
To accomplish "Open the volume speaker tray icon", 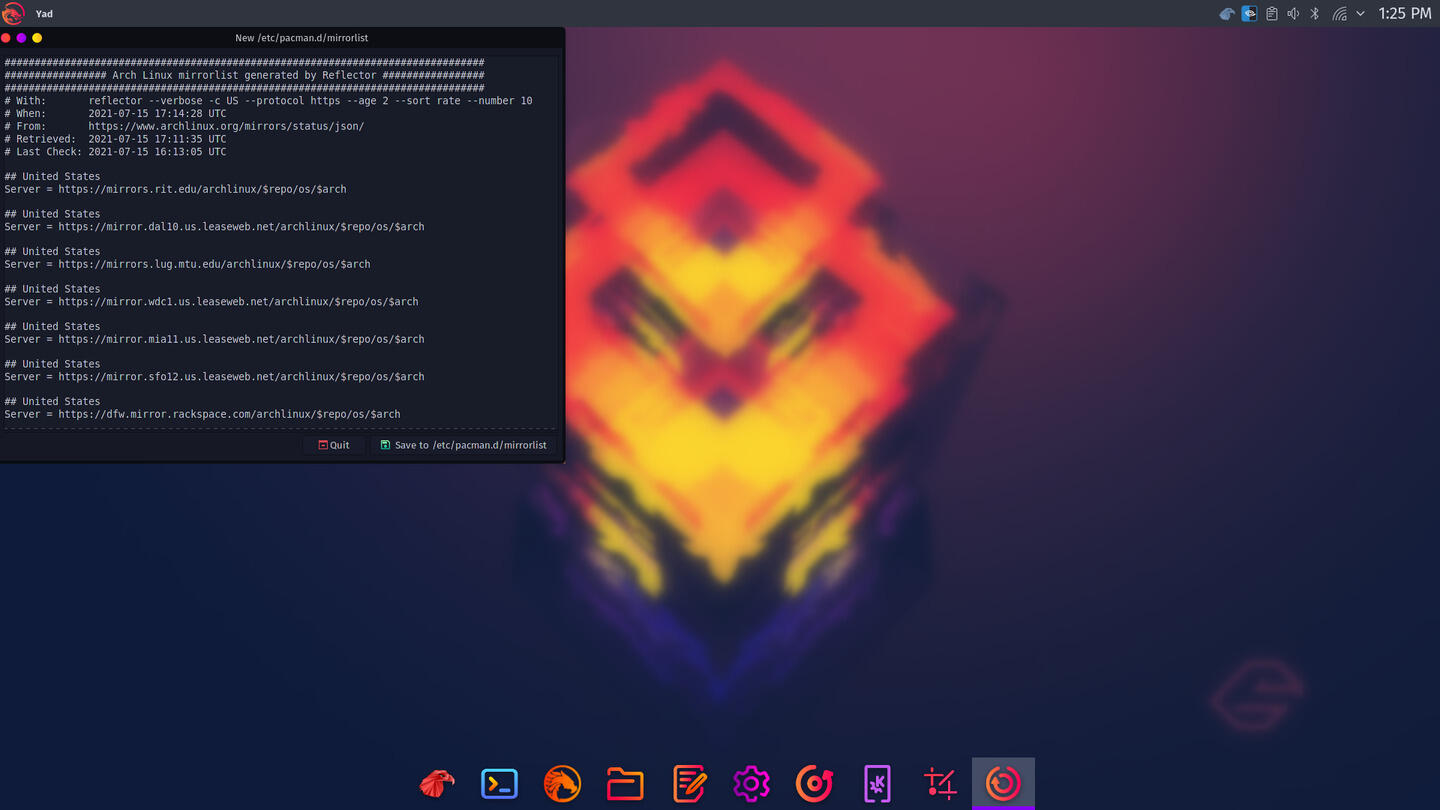I will tap(1293, 14).
